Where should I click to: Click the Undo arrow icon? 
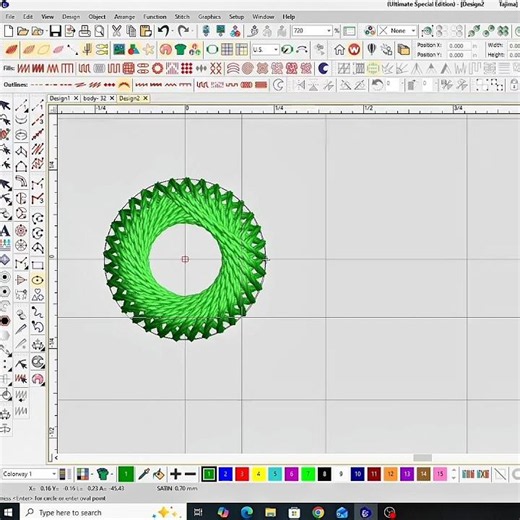(x=163, y=31)
